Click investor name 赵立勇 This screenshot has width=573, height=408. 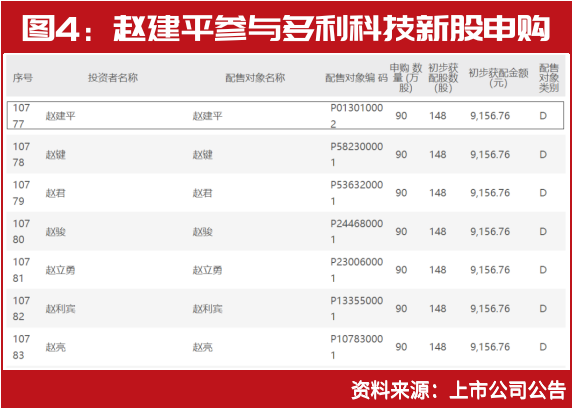coord(61,270)
